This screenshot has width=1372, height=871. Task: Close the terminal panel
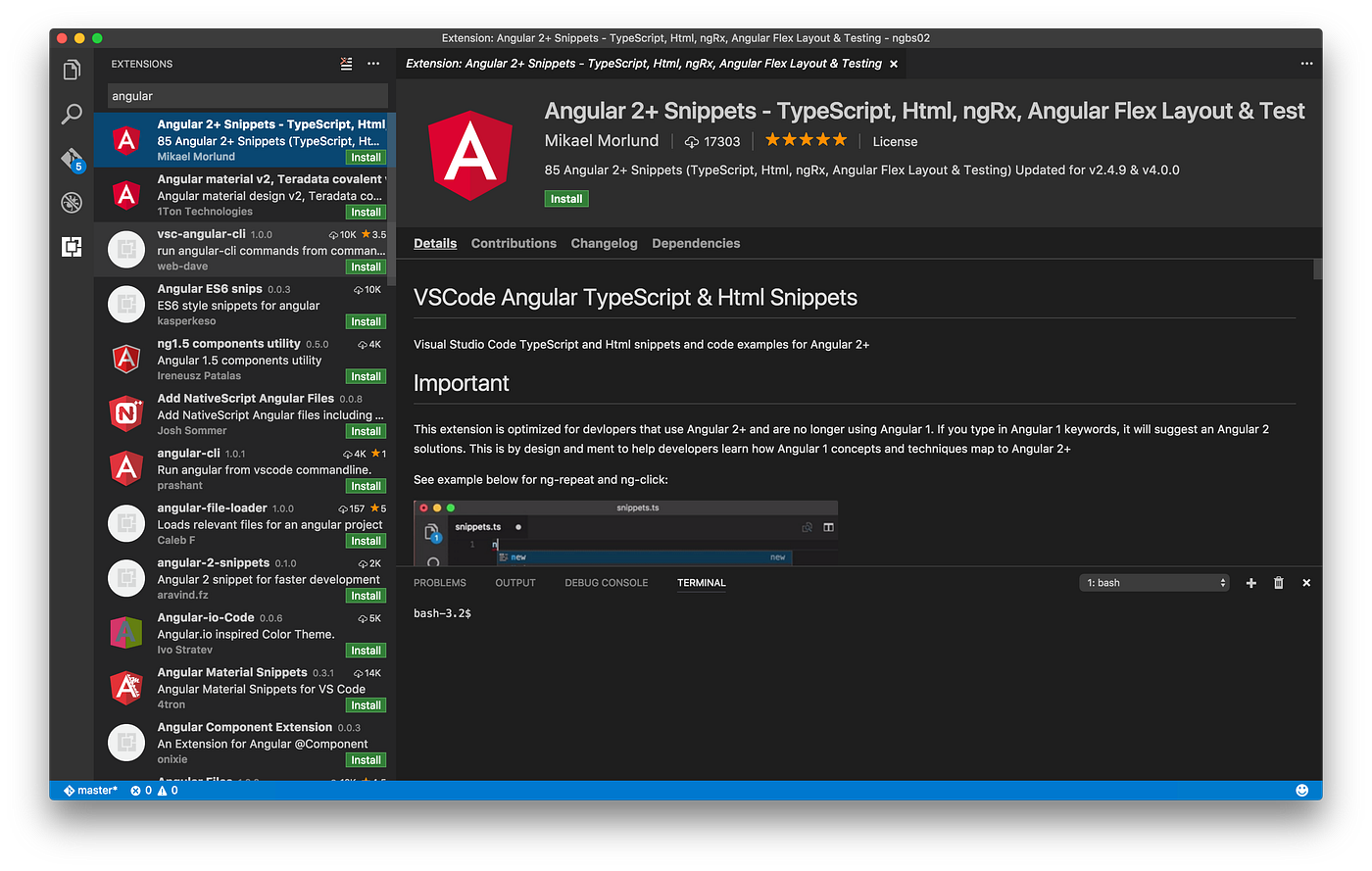[x=1306, y=583]
